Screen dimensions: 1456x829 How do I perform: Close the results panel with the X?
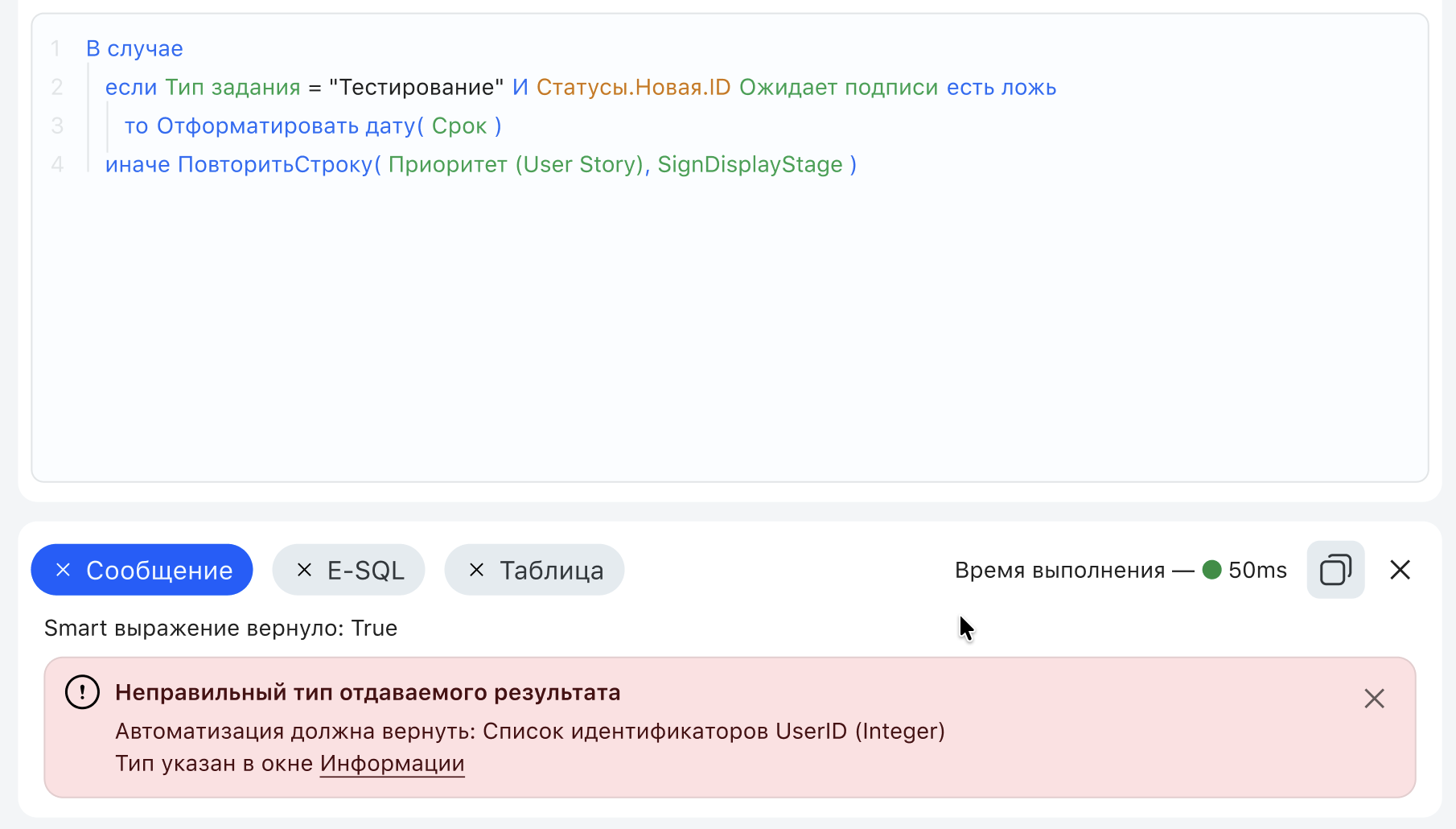pyautogui.click(x=1400, y=570)
